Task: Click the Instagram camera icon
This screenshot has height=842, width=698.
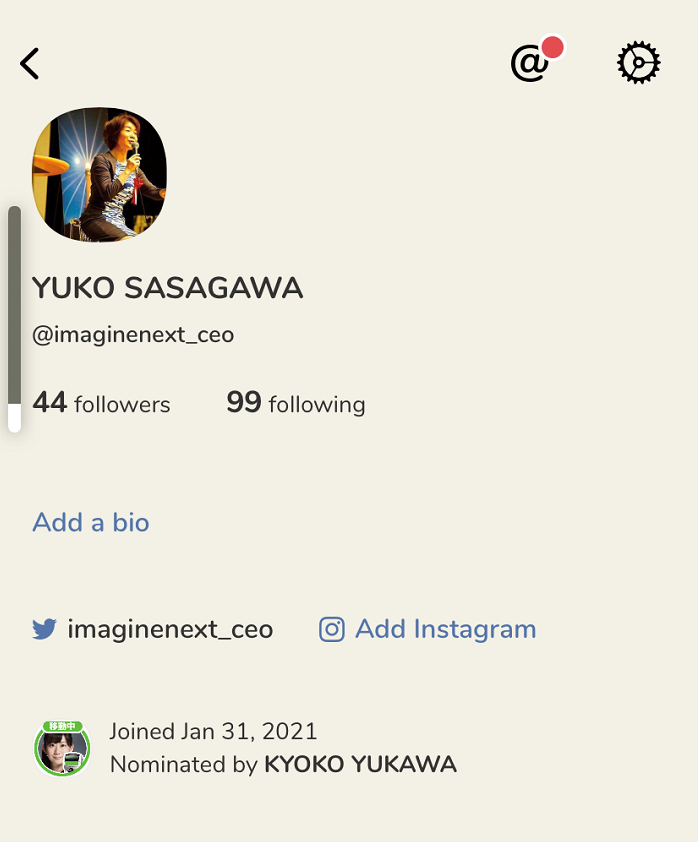Action: (332, 629)
